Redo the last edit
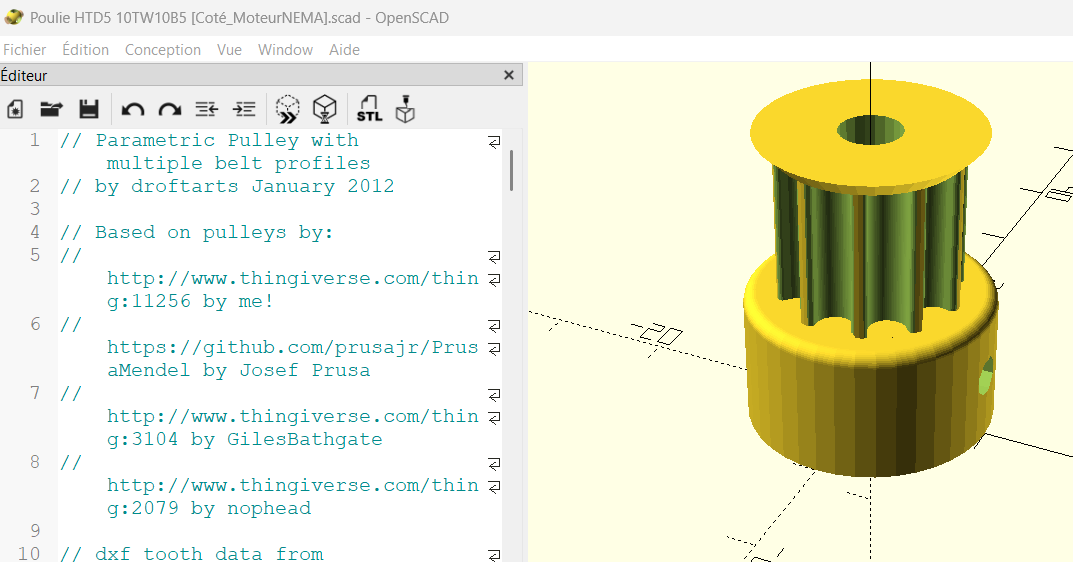The width and height of the screenshot is (1073, 562). (170, 109)
